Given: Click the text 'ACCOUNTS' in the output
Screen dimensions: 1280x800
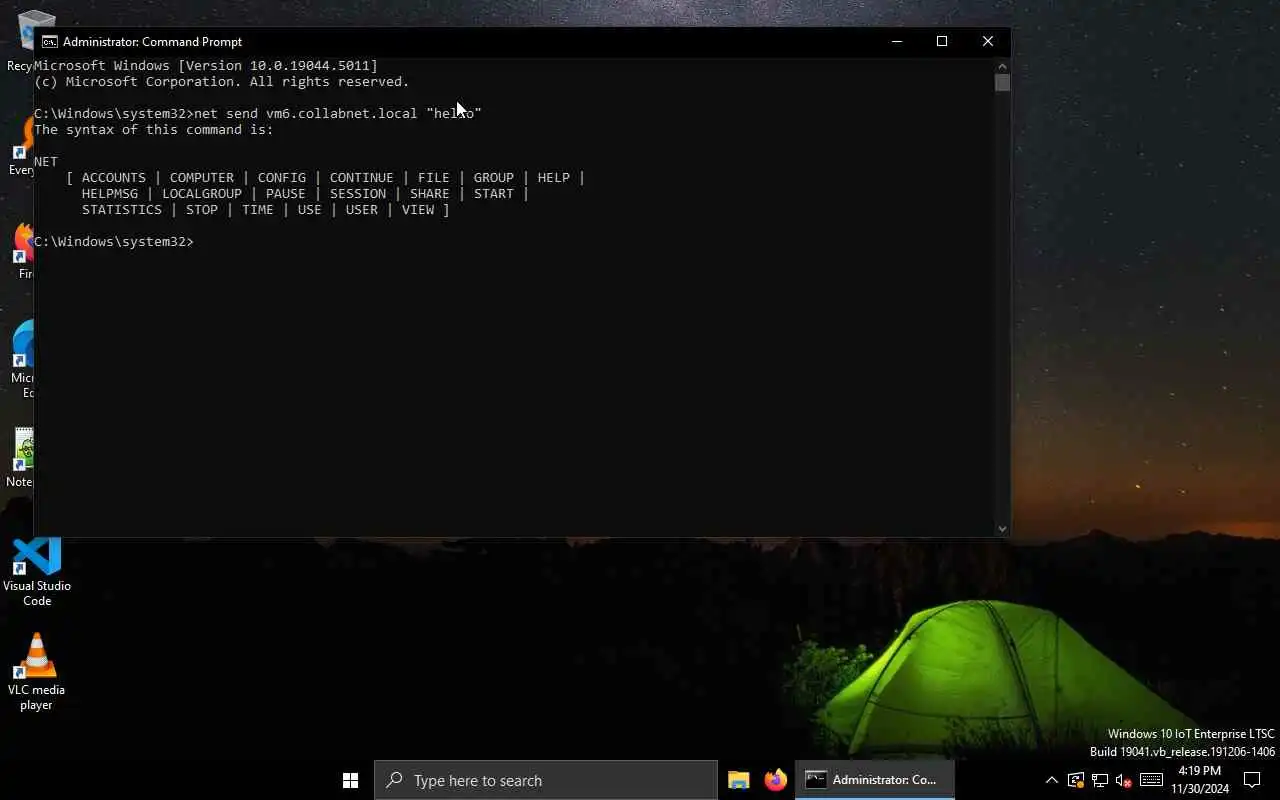Looking at the screenshot, I should tap(114, 177).
